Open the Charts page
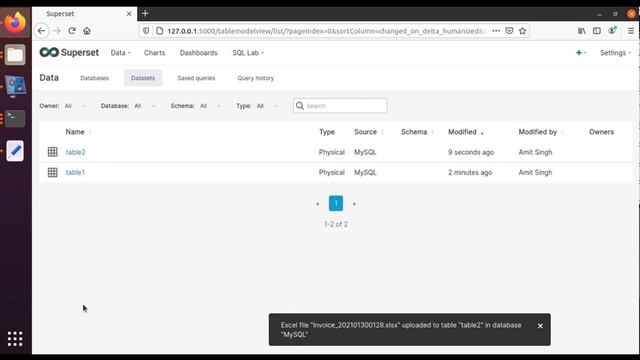Screen dimensions: 640x360 click(154, 53)
